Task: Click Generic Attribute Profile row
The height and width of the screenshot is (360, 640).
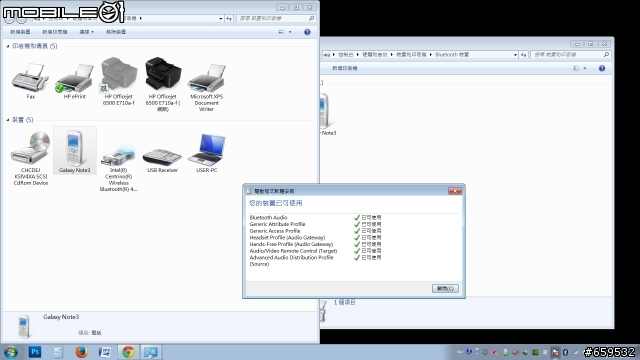Action: click(316, 224)
